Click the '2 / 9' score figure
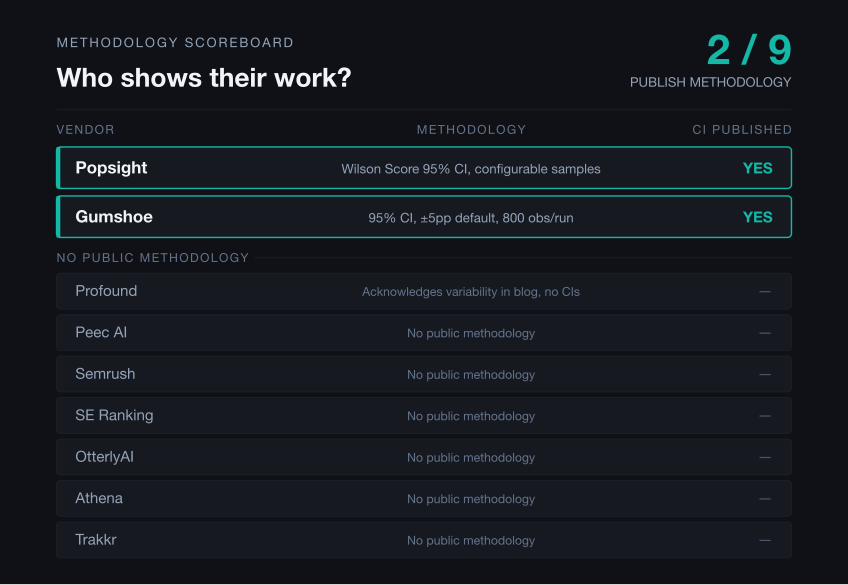Image resolution: width=848 pixels, height=585 pixels. pos(749,50)
